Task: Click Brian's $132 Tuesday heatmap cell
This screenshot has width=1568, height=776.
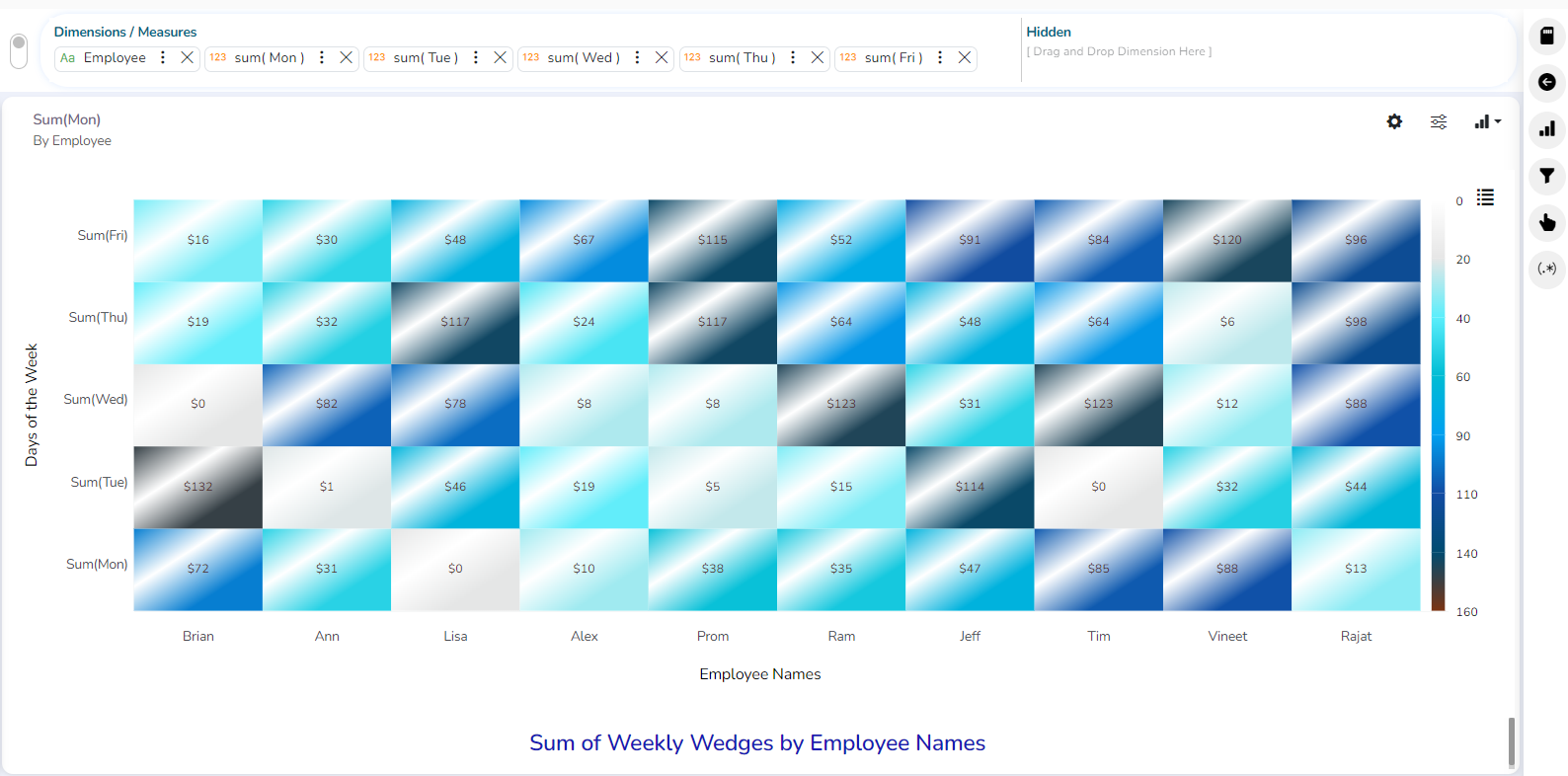Action: [x=198, y=487]
